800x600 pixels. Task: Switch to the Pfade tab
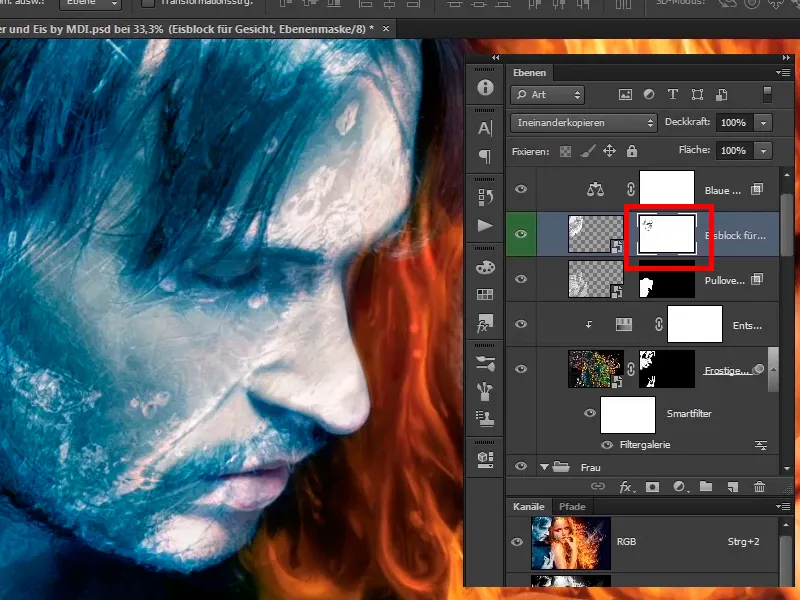point(572,507)
